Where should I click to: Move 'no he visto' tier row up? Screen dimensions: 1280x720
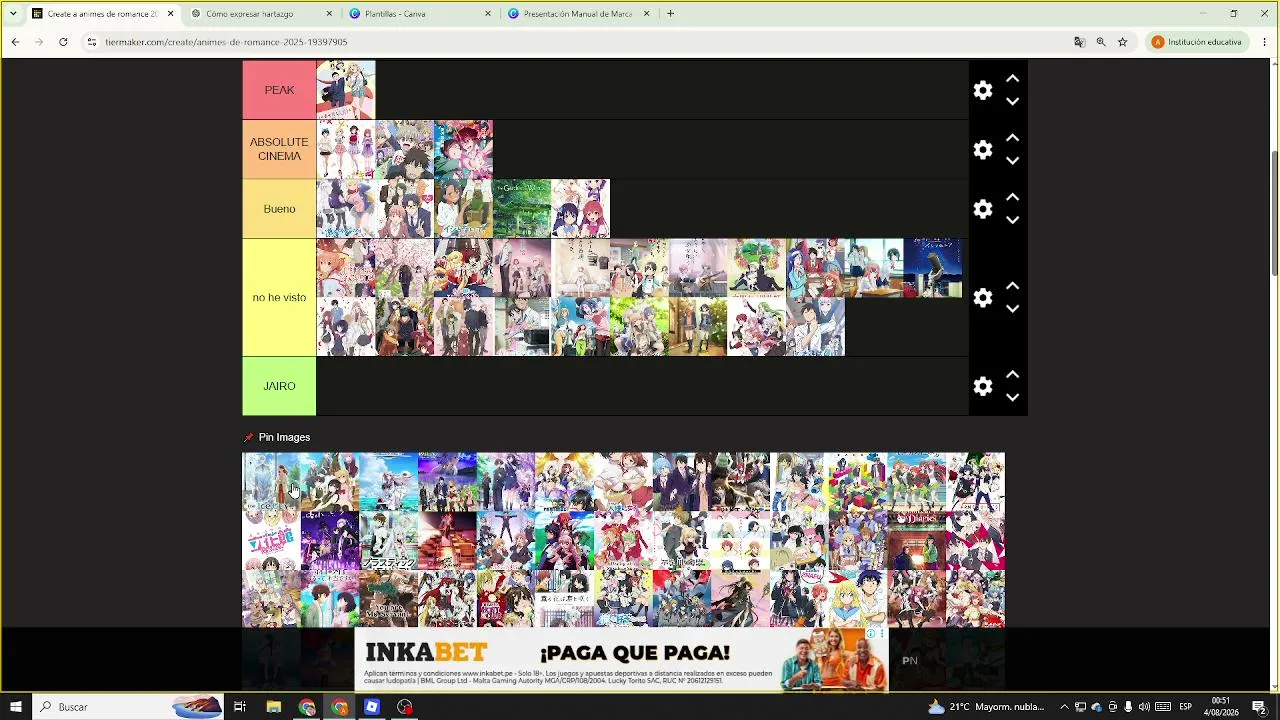pos(1012,285)
